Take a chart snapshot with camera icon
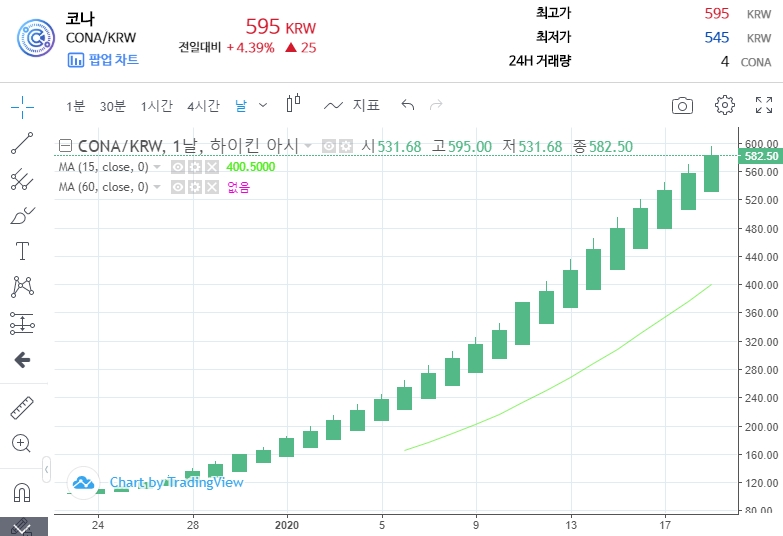 (x=682, y=106)
